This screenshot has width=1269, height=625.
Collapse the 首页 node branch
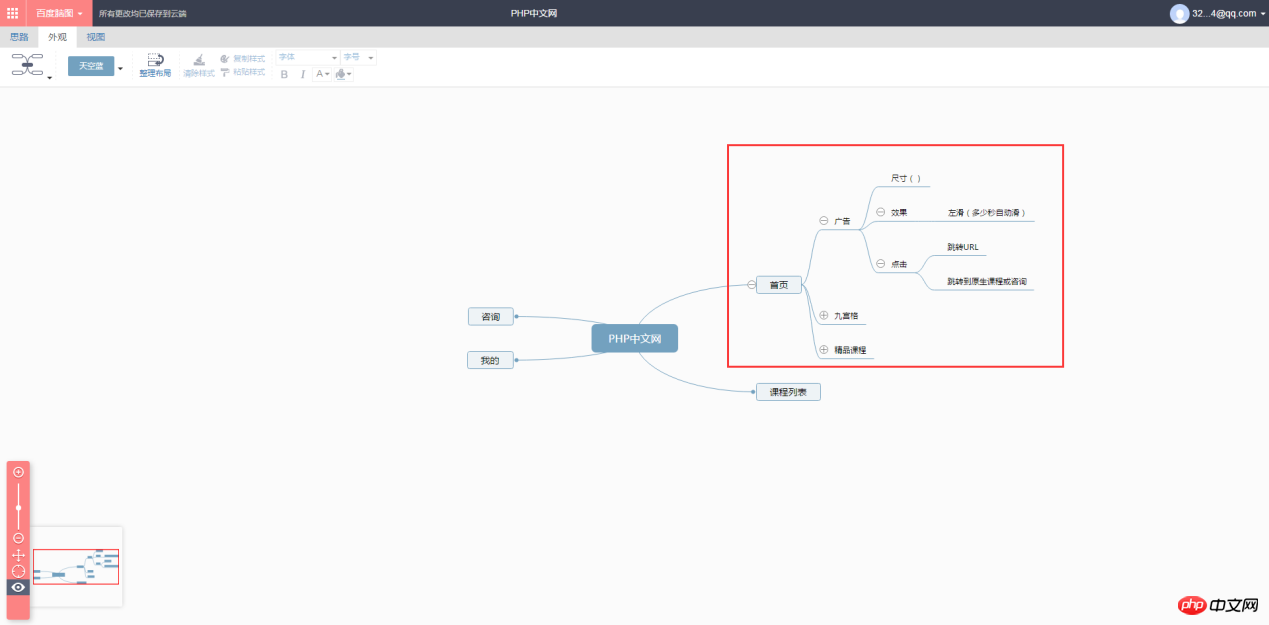click(x=751, y=285)
